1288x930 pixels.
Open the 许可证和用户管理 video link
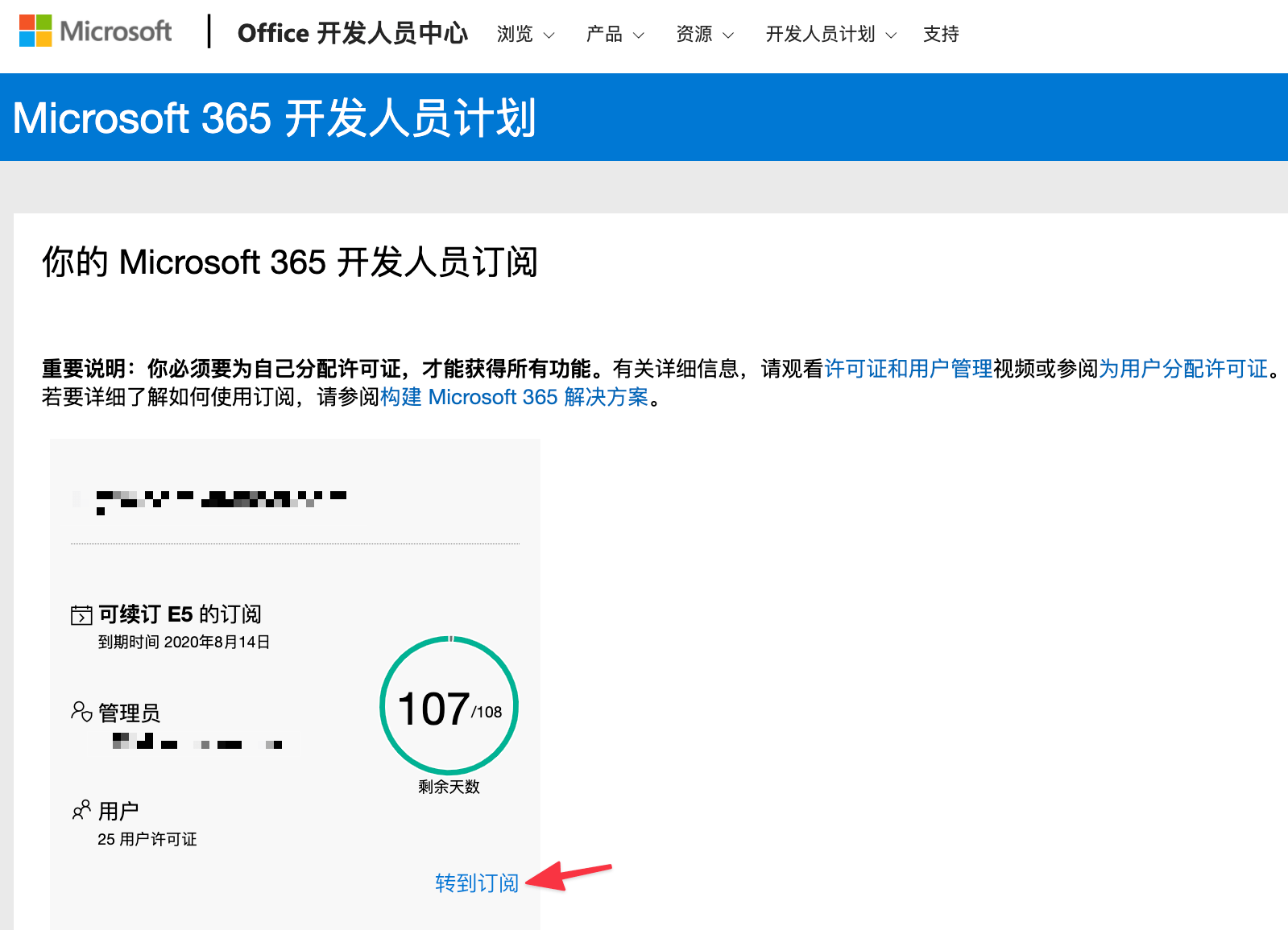(x=909, y=369)
